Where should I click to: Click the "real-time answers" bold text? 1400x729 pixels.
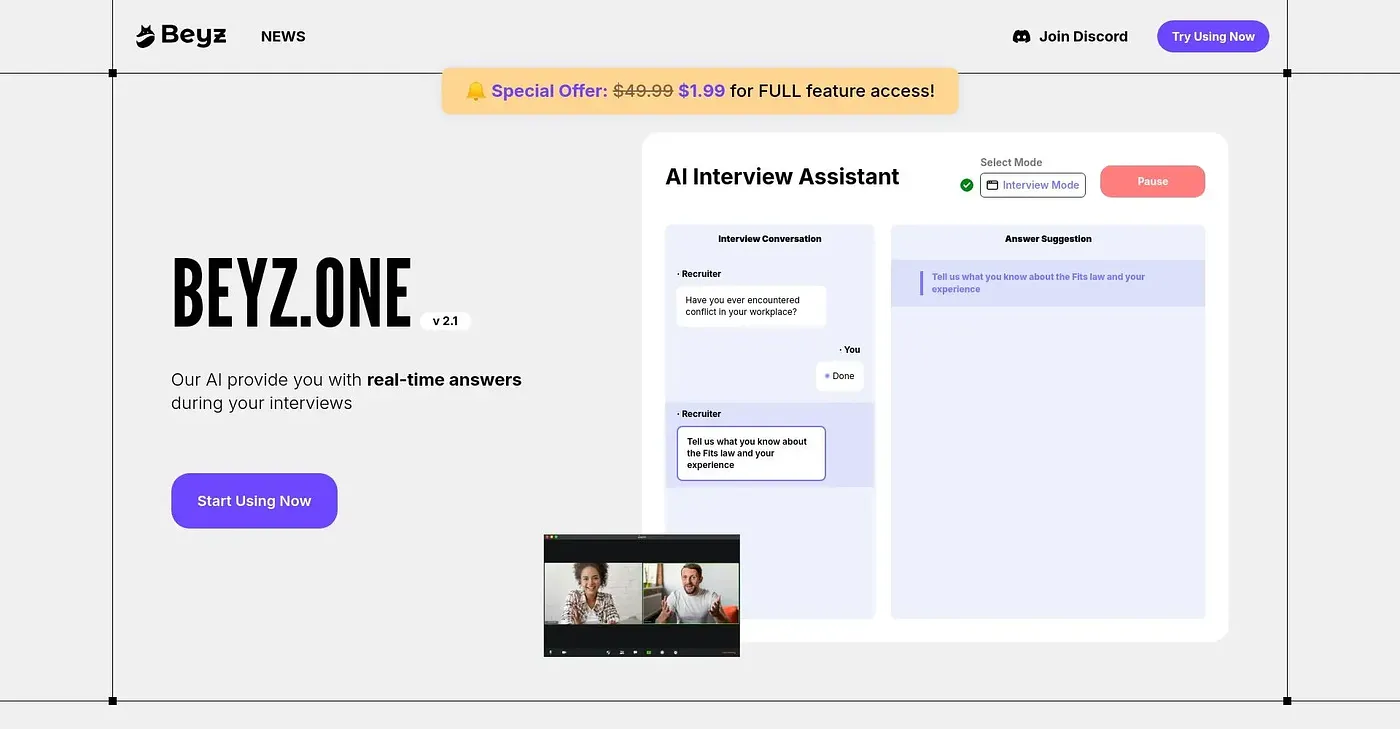444,380
